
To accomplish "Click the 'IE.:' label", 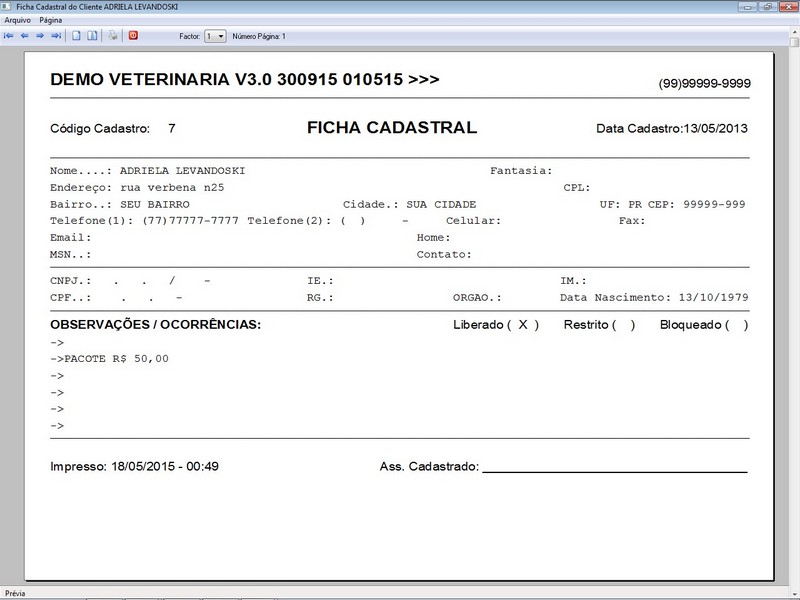I will tap(320, 281).
